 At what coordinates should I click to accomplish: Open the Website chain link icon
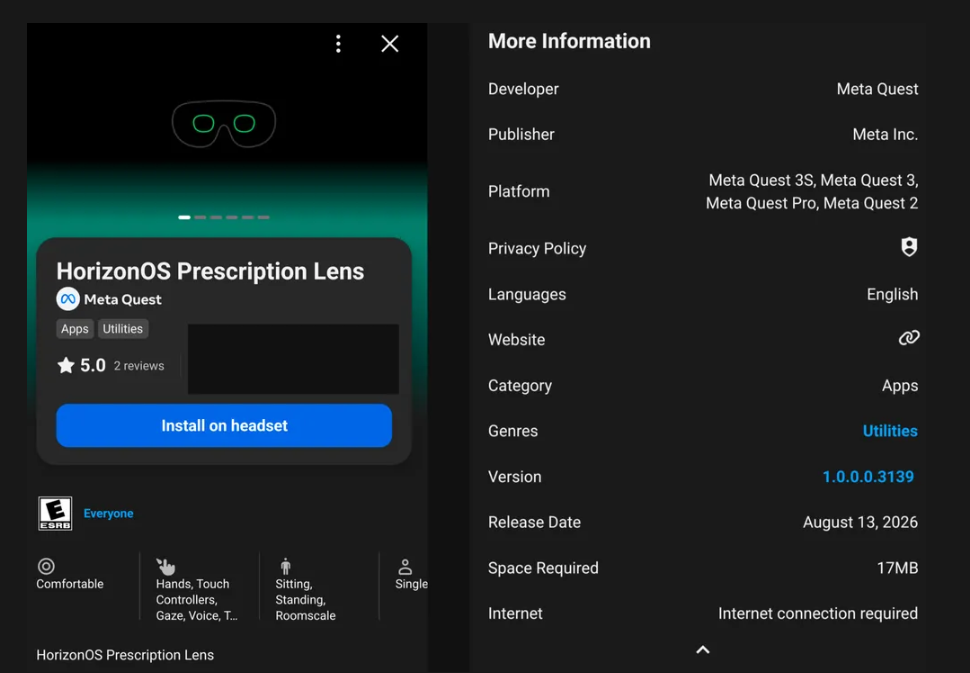(909, 338)
